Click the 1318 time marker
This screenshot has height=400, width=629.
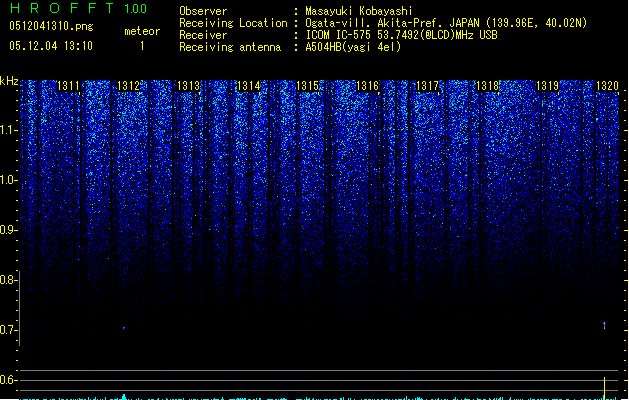[487, 86]
